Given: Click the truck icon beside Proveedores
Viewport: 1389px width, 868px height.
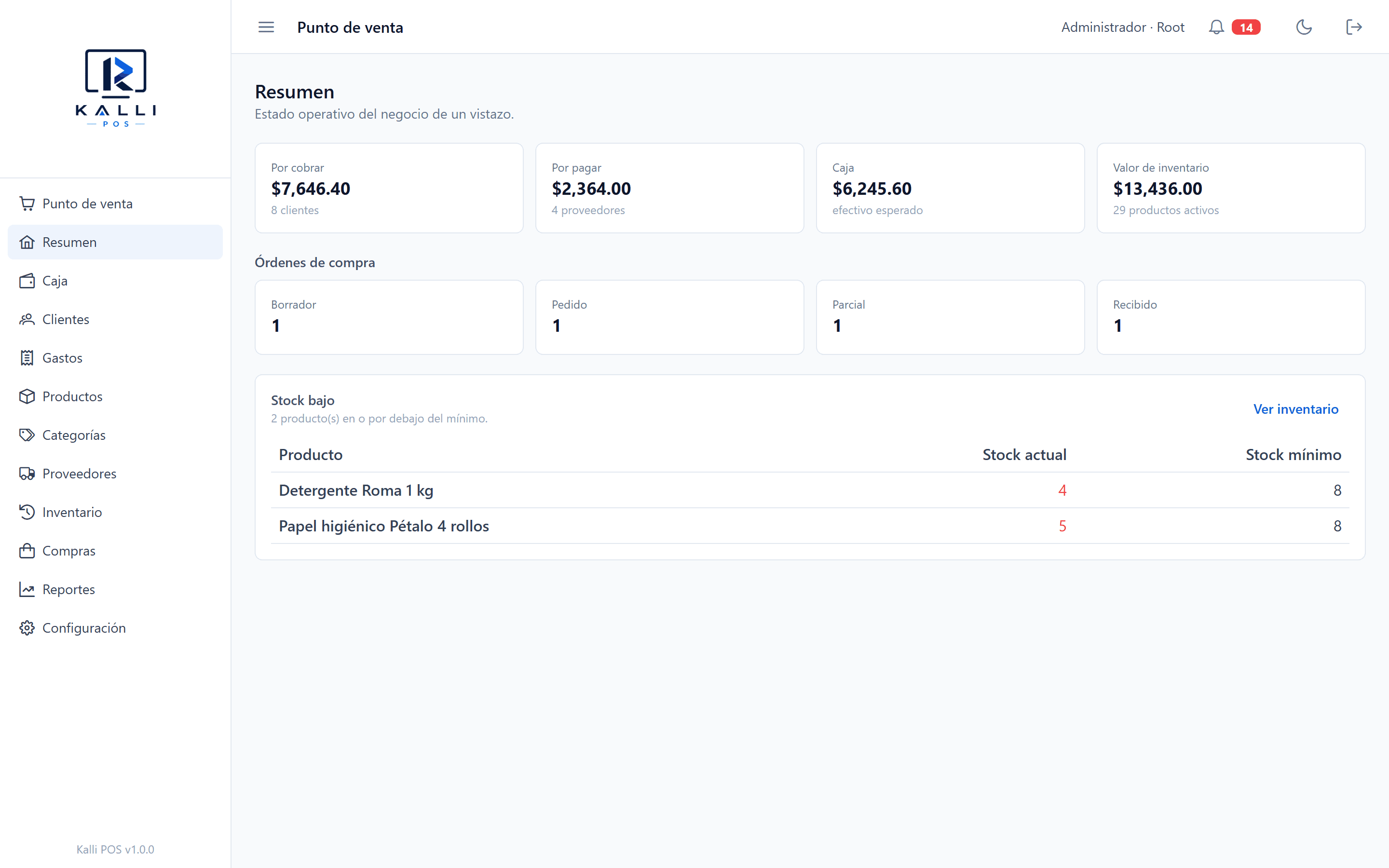Looking at the screenshot, I should click(x=27, y=473).
